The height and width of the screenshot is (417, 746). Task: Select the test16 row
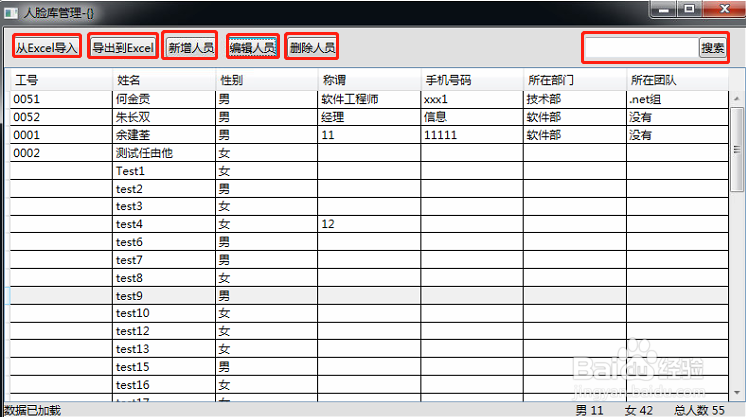point(369,385)
